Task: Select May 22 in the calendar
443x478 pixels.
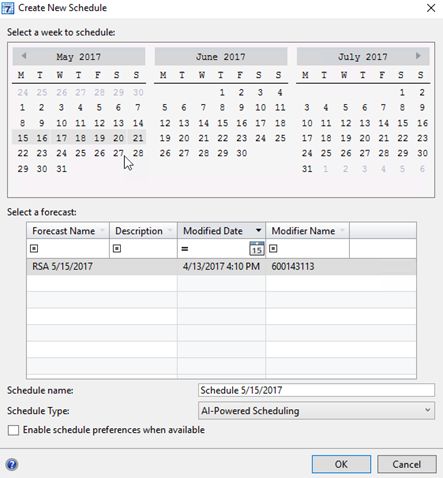Action: point(23,153)
